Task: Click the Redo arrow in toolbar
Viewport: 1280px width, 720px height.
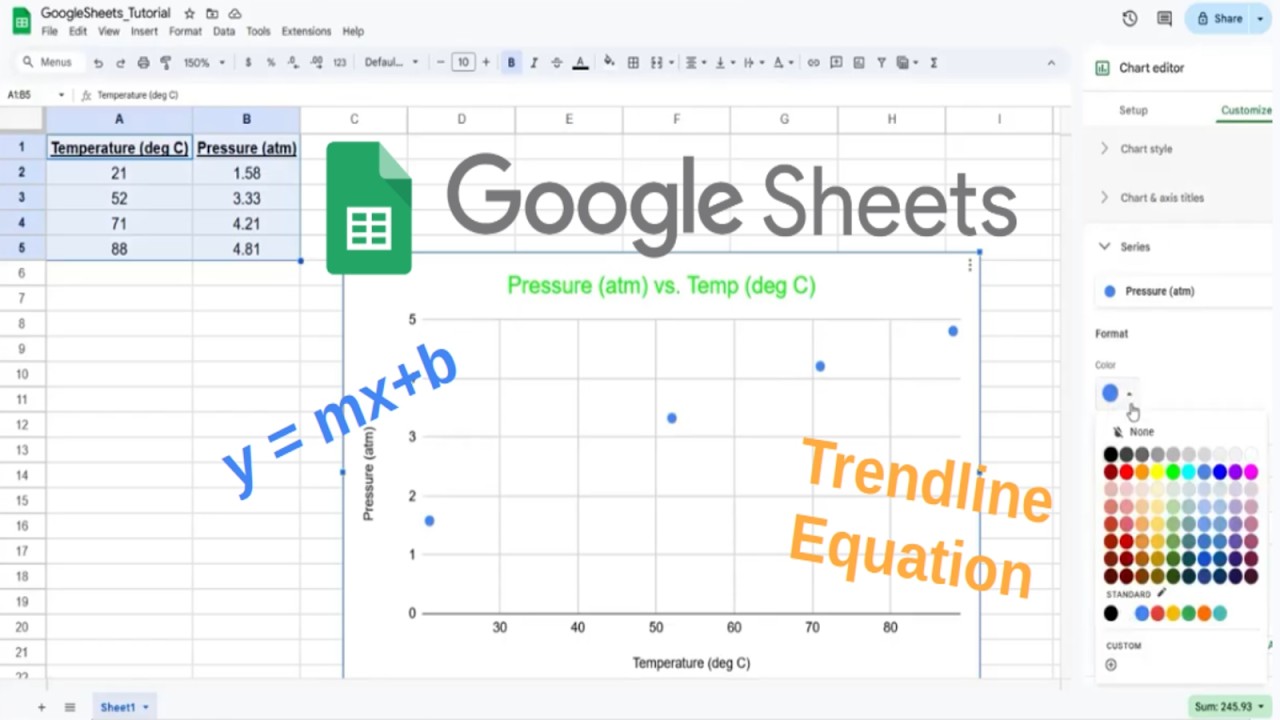Action: (120, 62)
